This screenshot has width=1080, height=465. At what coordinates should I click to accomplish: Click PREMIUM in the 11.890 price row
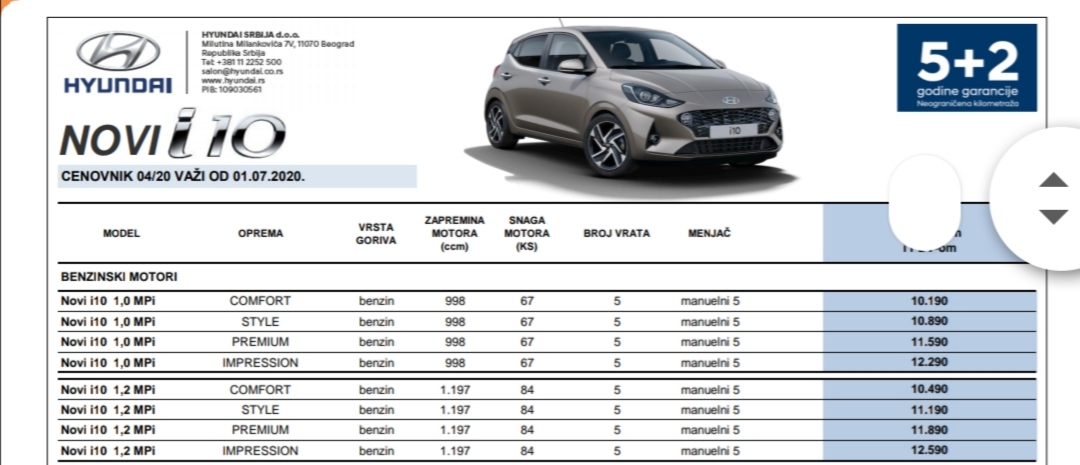pos(260,431)
